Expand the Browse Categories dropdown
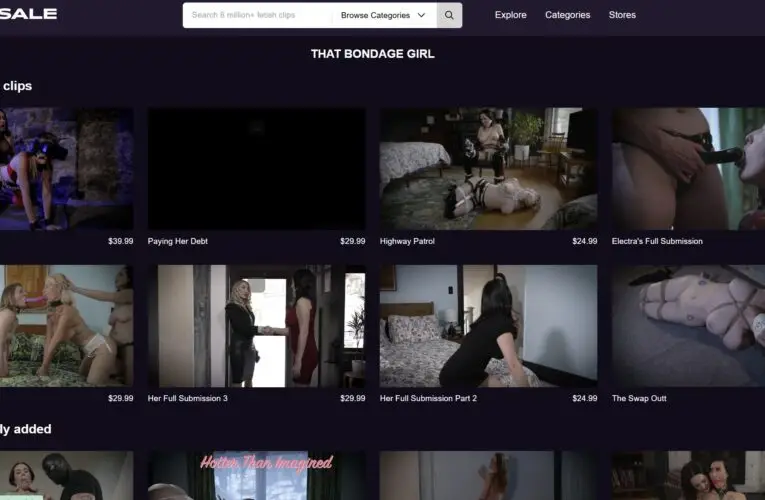 coord(383,15)
